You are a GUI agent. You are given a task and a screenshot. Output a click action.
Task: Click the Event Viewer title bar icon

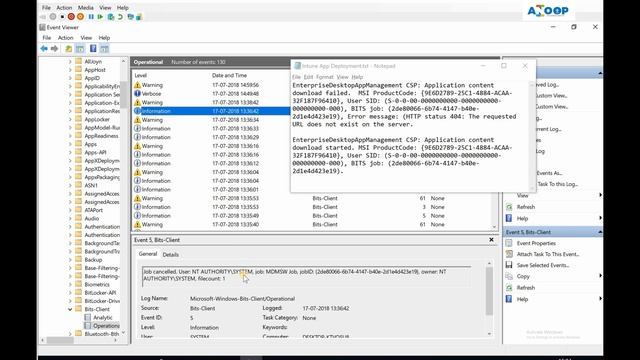pyautogui.click(x=42, y=27)
